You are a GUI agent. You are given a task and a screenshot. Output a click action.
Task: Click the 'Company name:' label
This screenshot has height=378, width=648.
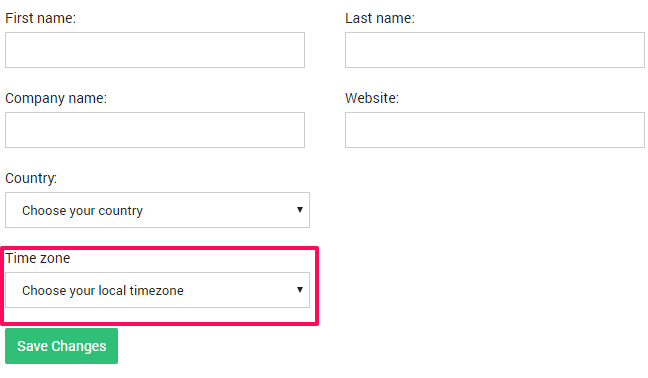click(56, 98)
